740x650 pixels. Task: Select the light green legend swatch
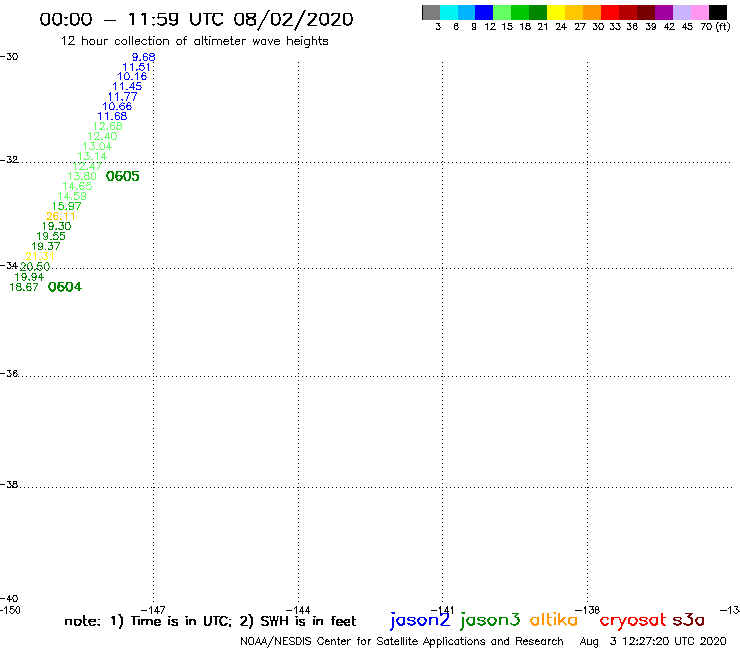point(502,12)
